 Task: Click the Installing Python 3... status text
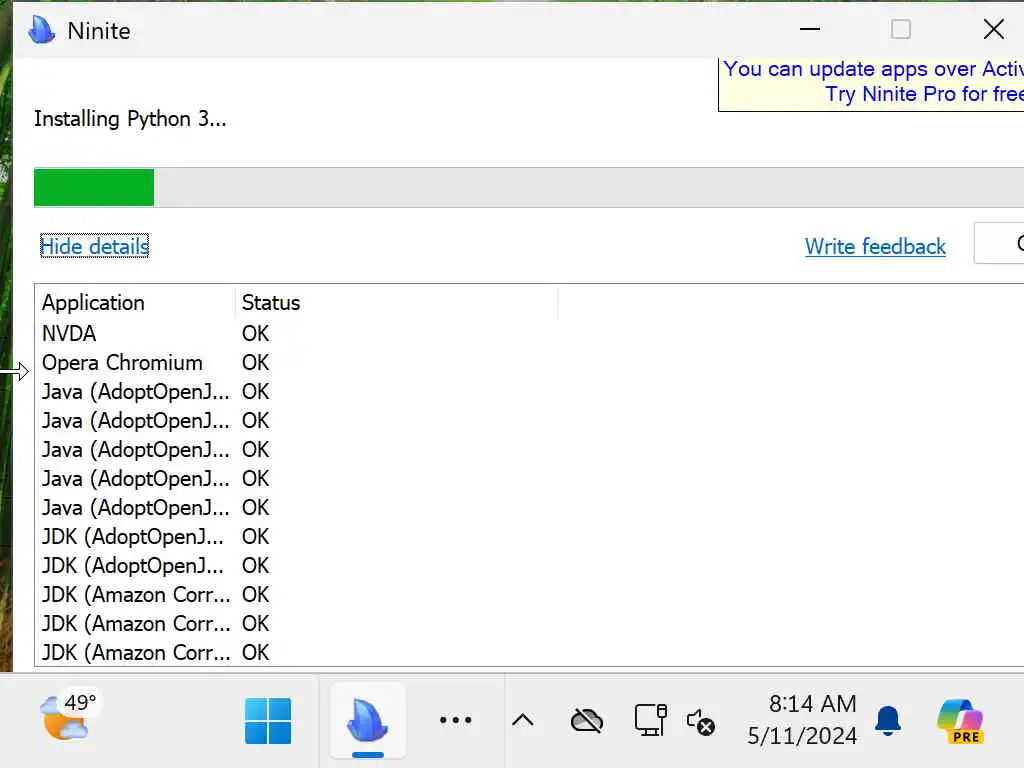(x=130, y=119)
